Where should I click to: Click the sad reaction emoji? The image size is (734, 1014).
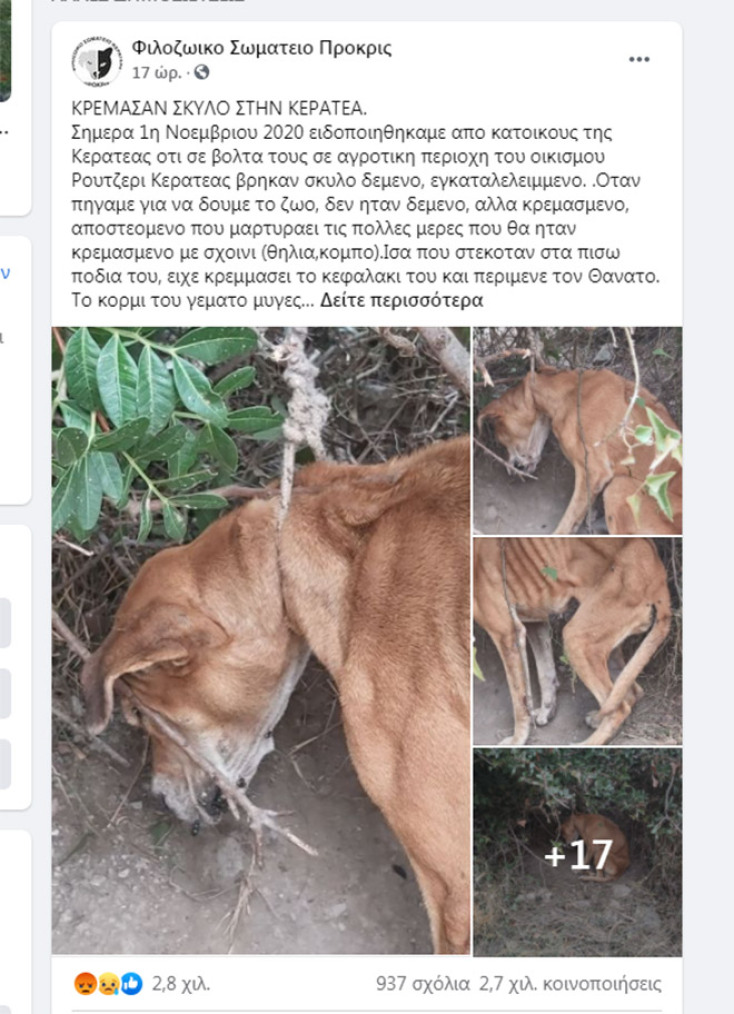click(x=108, y=984)
